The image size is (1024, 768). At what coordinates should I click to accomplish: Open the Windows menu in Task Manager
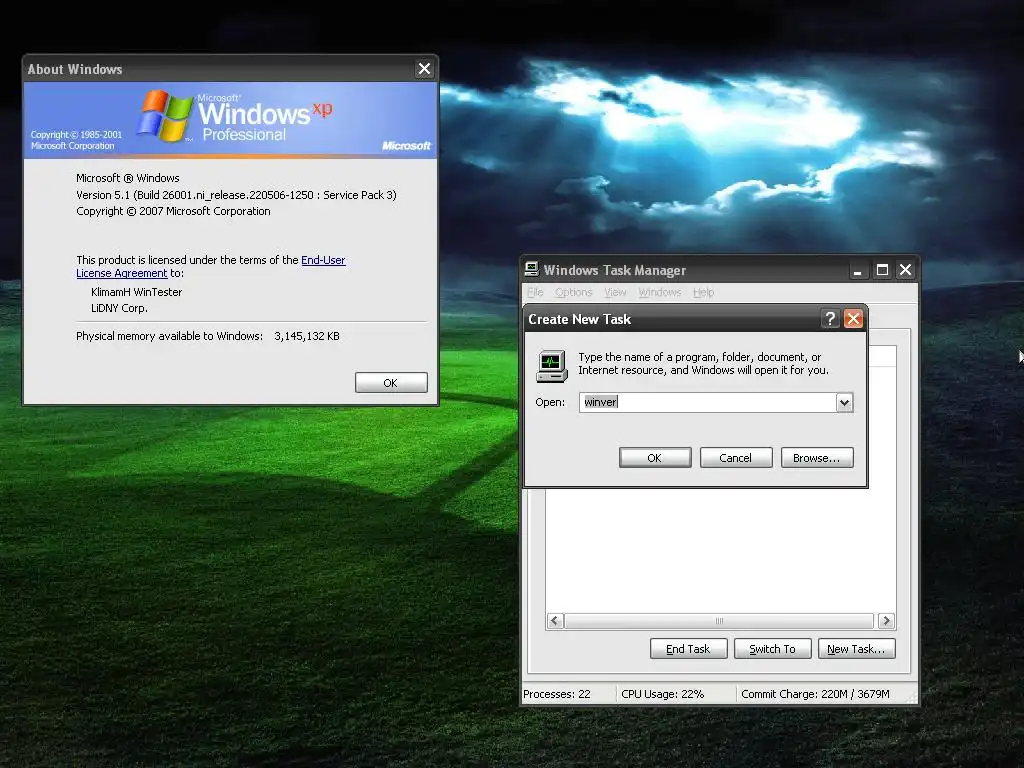point(660,292)
